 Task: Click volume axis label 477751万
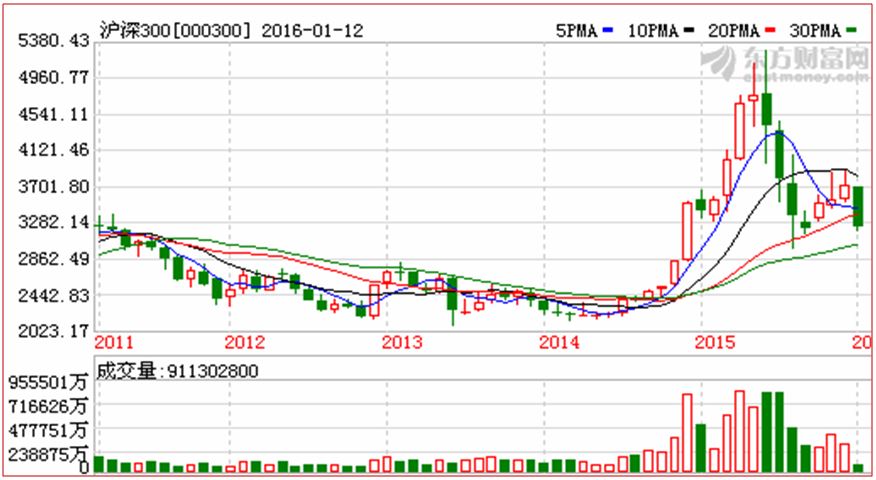pos(48,431)
